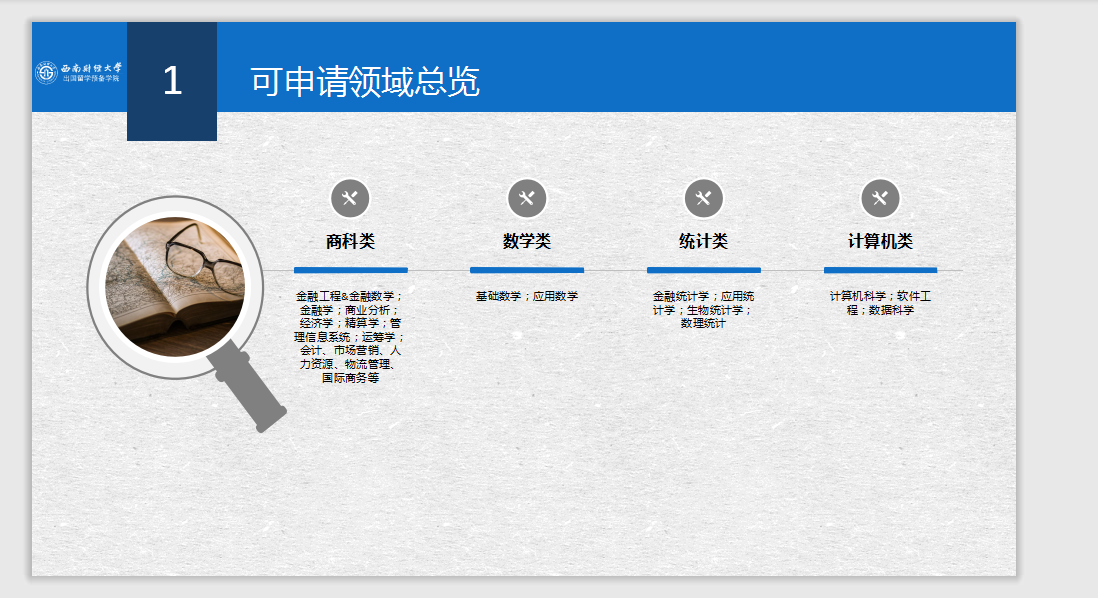Click the tools icon above 商科类

pyautogui.click(x=350, y=198)
